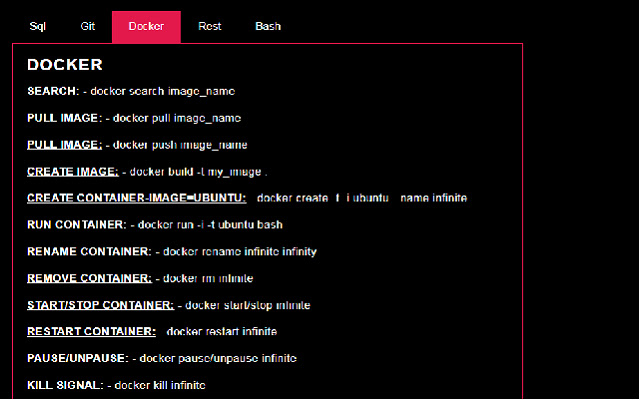Click the CREATE CONTAINER-IMAGE=UBUNTU label

pos(137,198)
